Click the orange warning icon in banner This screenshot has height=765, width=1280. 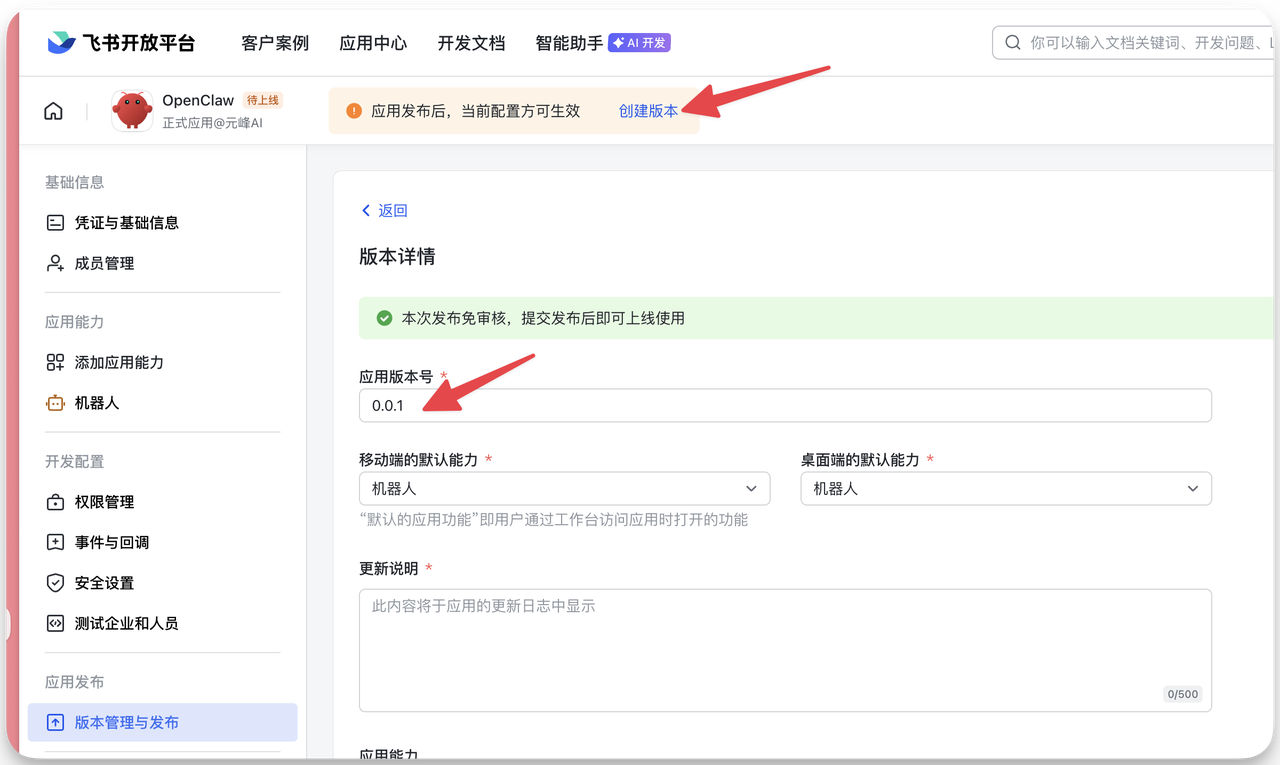click(x=354, y=111)
